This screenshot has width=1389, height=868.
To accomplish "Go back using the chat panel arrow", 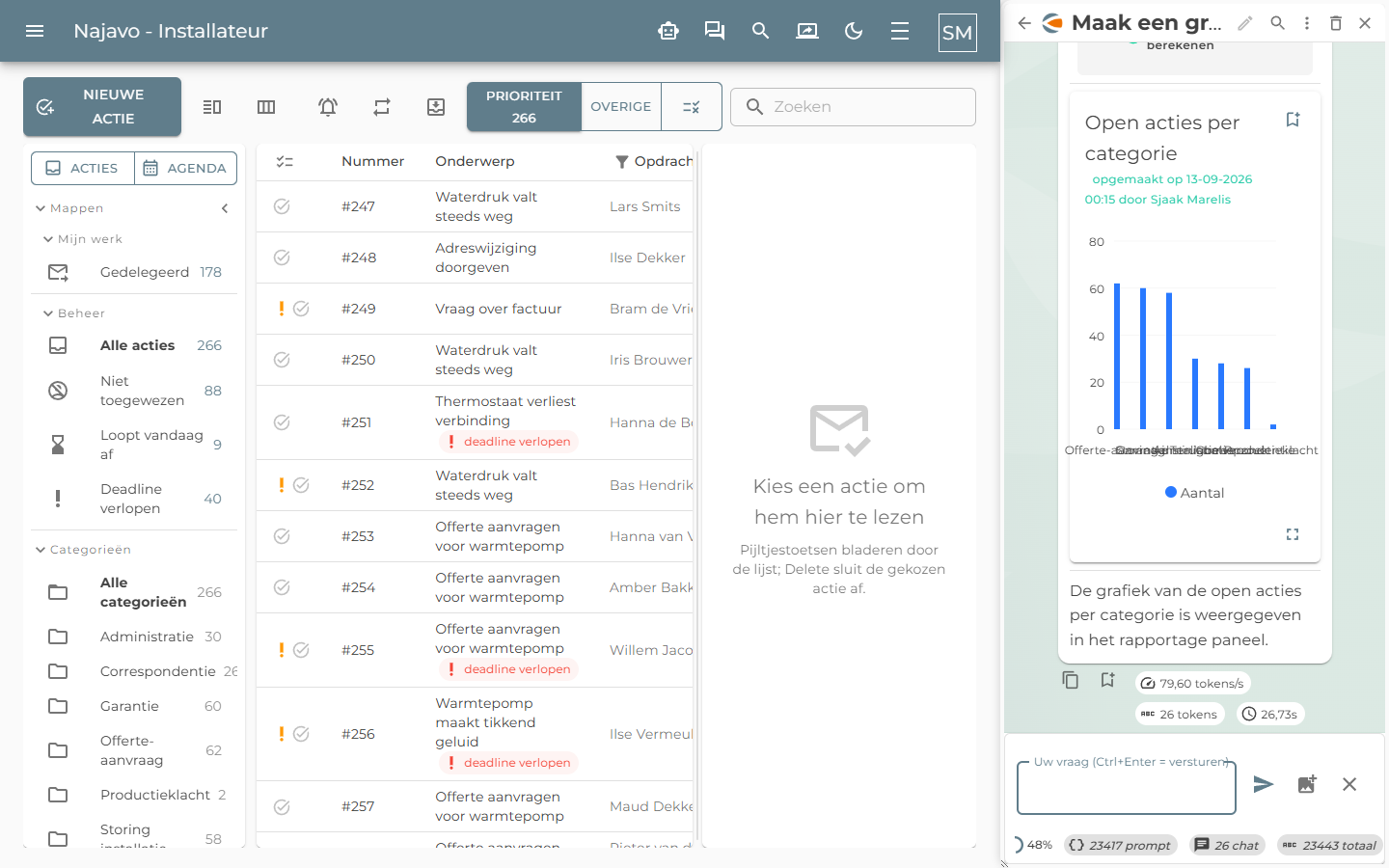I will pos(1024,23).
